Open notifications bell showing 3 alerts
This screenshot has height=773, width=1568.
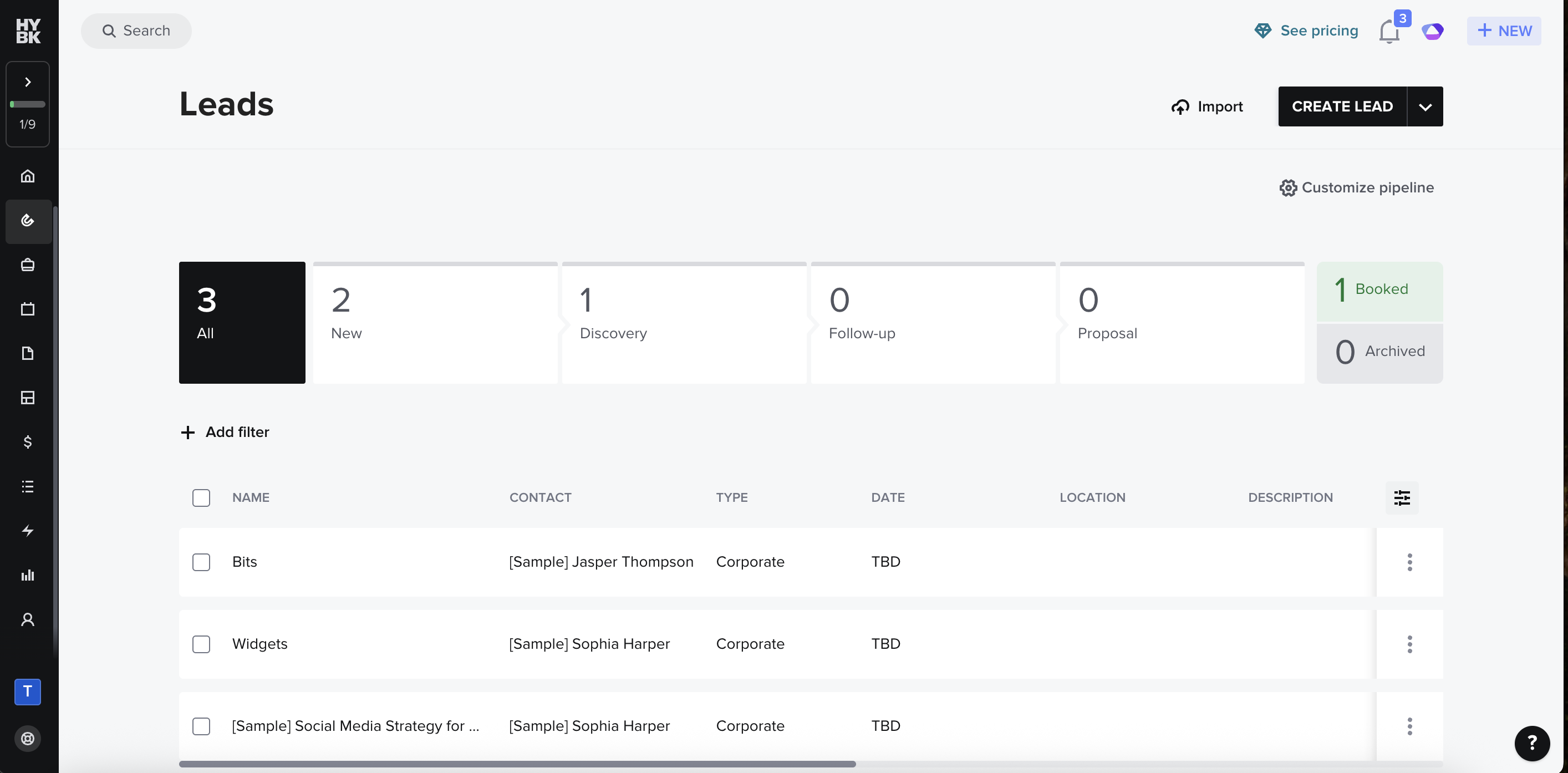(x=1389, y=30)
